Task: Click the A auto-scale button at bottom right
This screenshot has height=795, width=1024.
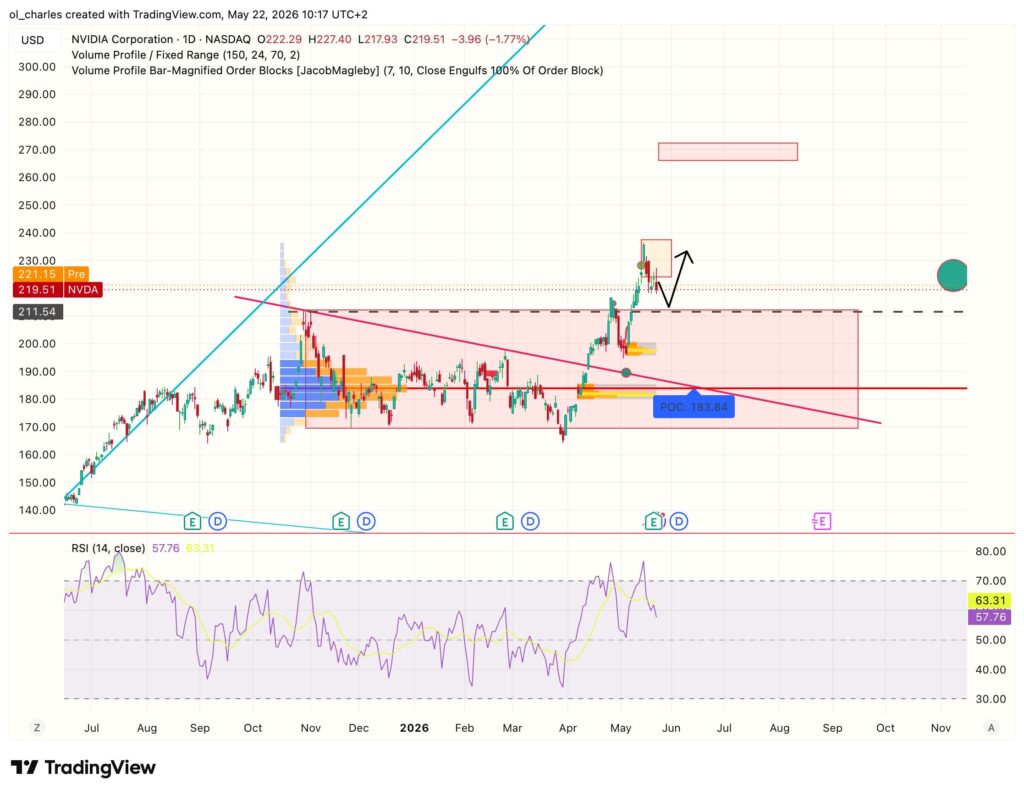Action: (991, 728)
